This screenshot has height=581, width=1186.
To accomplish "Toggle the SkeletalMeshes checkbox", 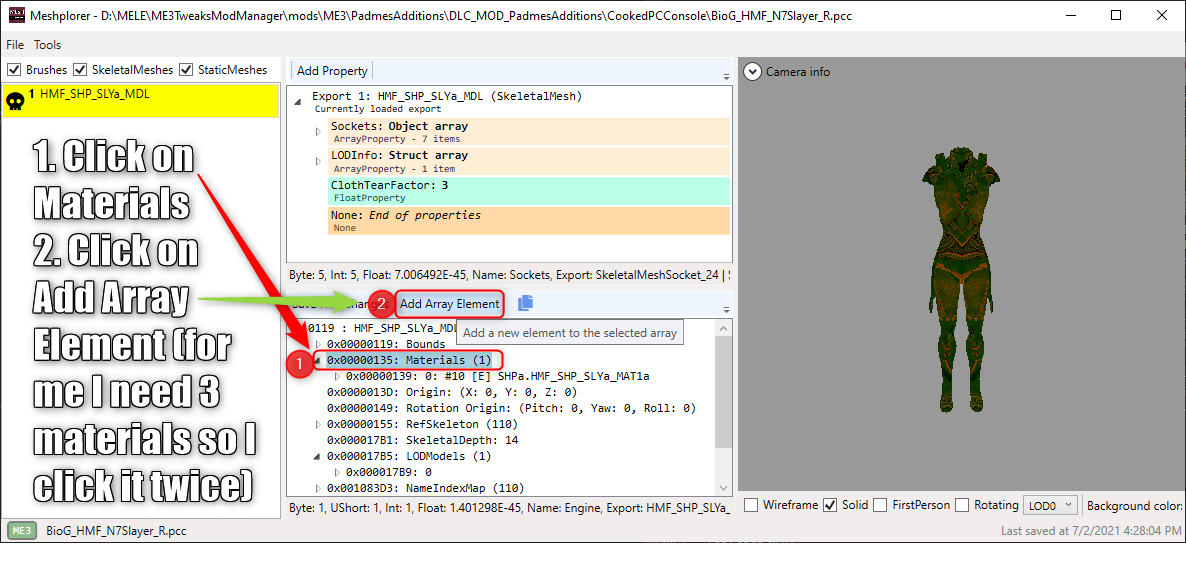I will pos(79,70).
